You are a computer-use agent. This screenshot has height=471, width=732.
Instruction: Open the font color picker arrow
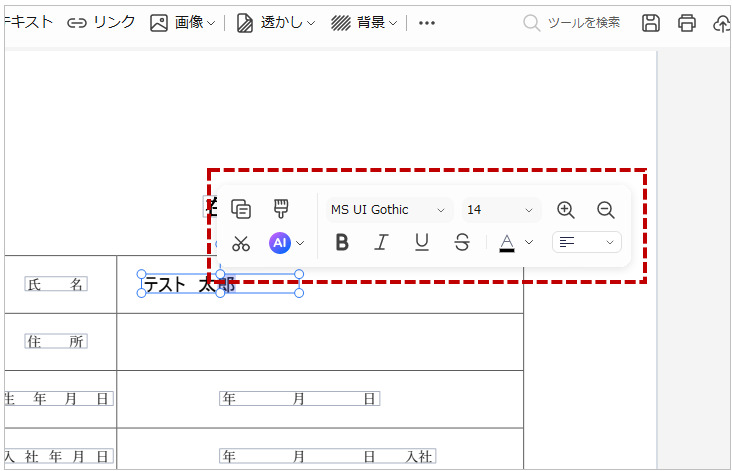coord(529,242)
